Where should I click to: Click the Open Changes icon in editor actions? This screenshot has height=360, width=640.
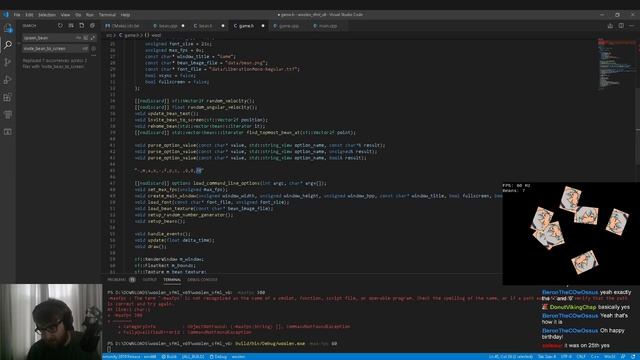pos(610,26)
